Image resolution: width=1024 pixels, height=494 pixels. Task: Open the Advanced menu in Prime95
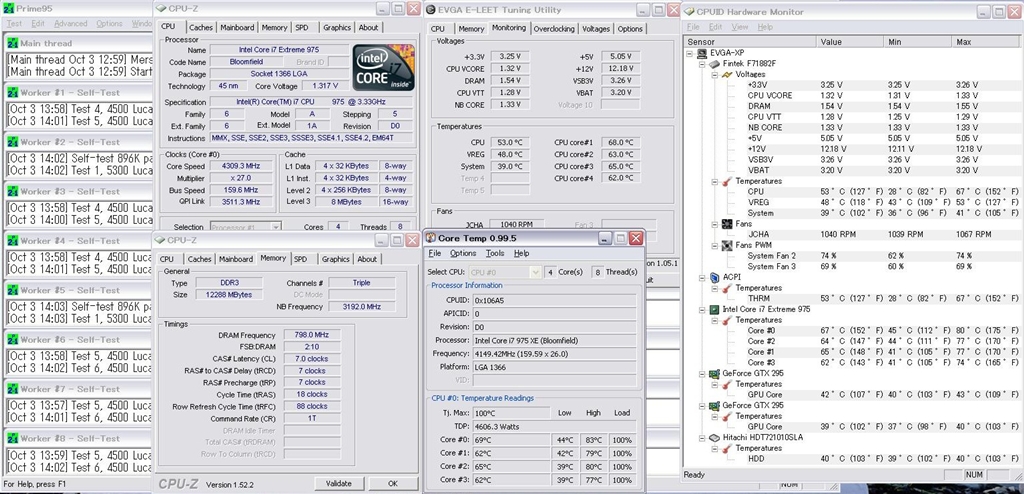tap(70, 23)
